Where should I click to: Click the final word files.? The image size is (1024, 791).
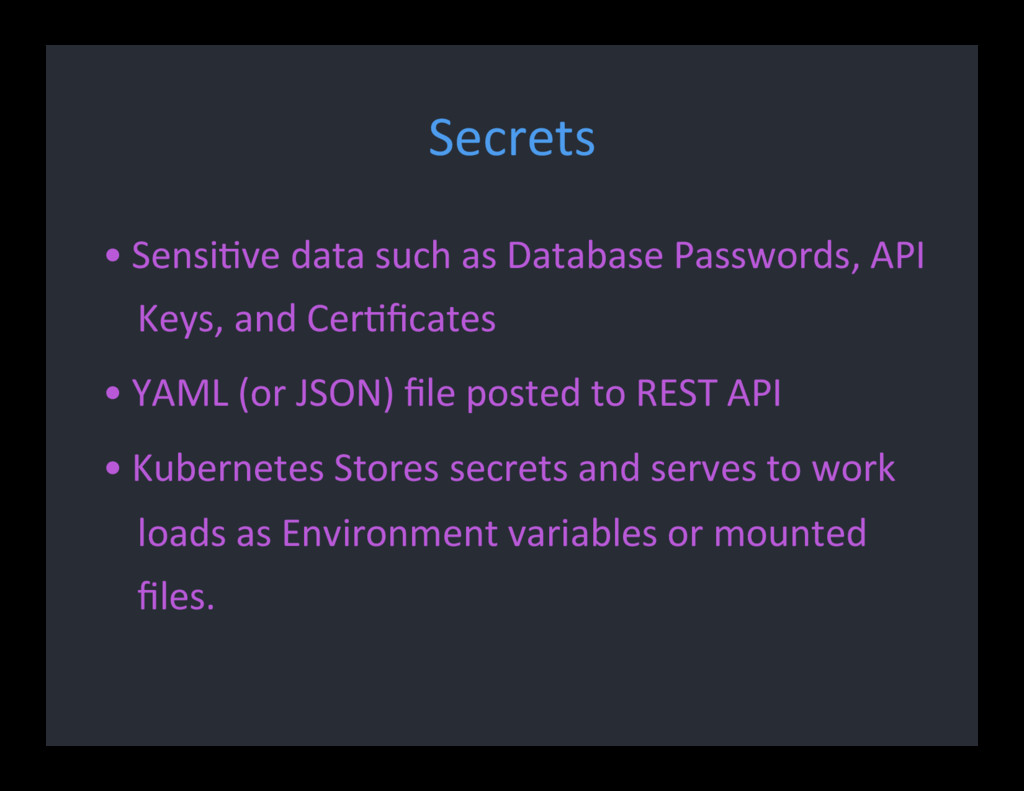tap(176, 596)
